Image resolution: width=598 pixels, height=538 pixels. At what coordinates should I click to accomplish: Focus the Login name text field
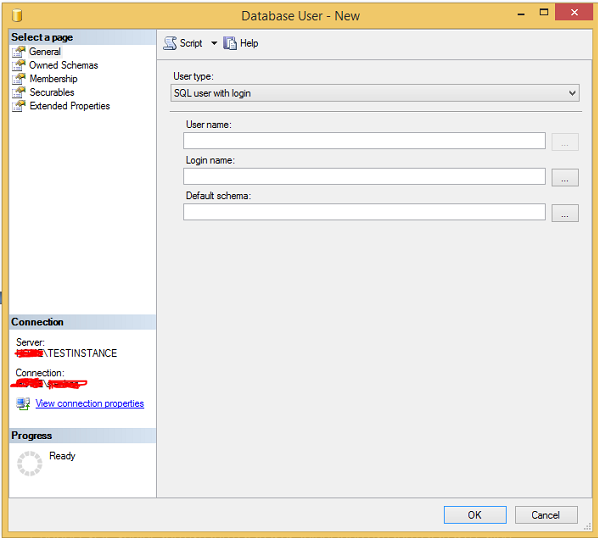click(x=364, y=177)
